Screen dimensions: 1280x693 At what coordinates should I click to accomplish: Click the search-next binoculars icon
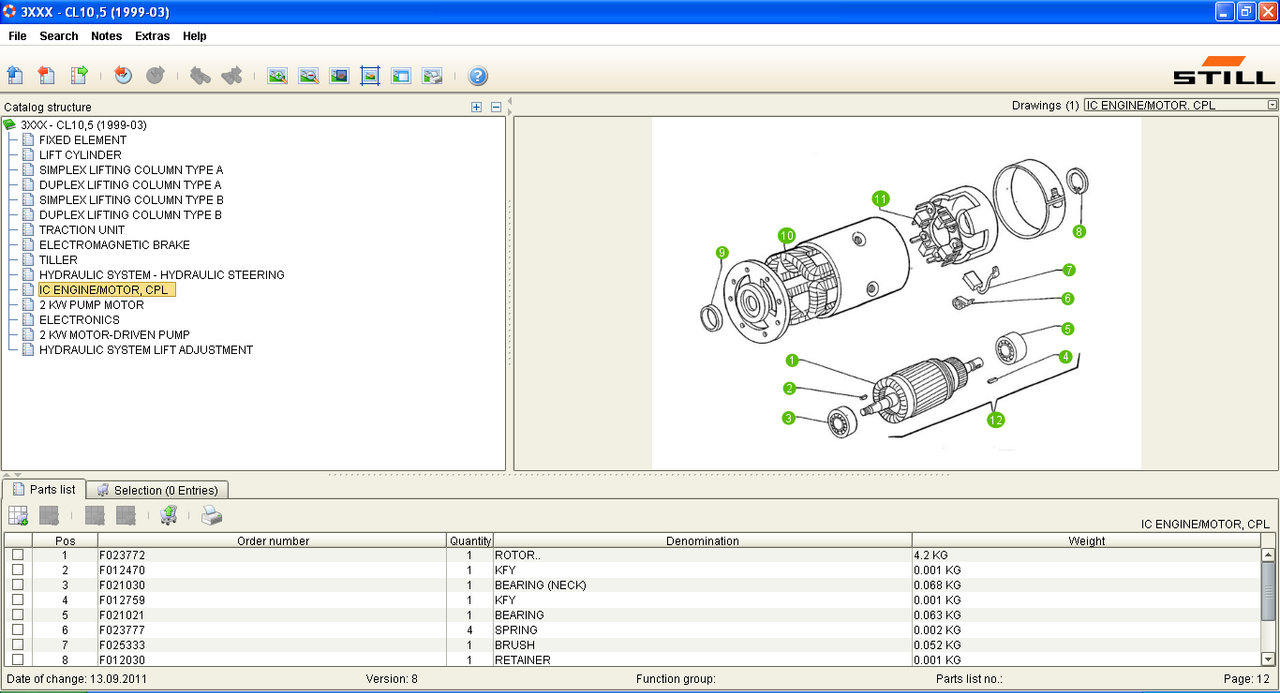(x=232, y=75)
